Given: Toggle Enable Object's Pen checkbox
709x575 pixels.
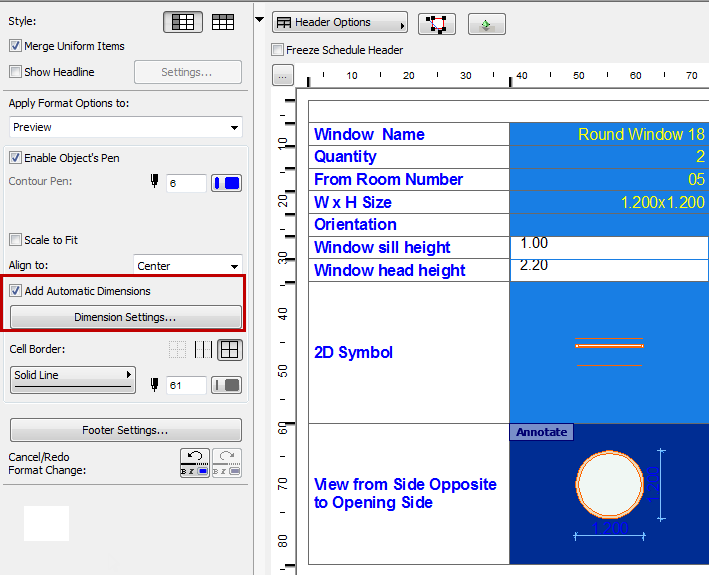Looking at the screenshot, I should click(15, 157).
